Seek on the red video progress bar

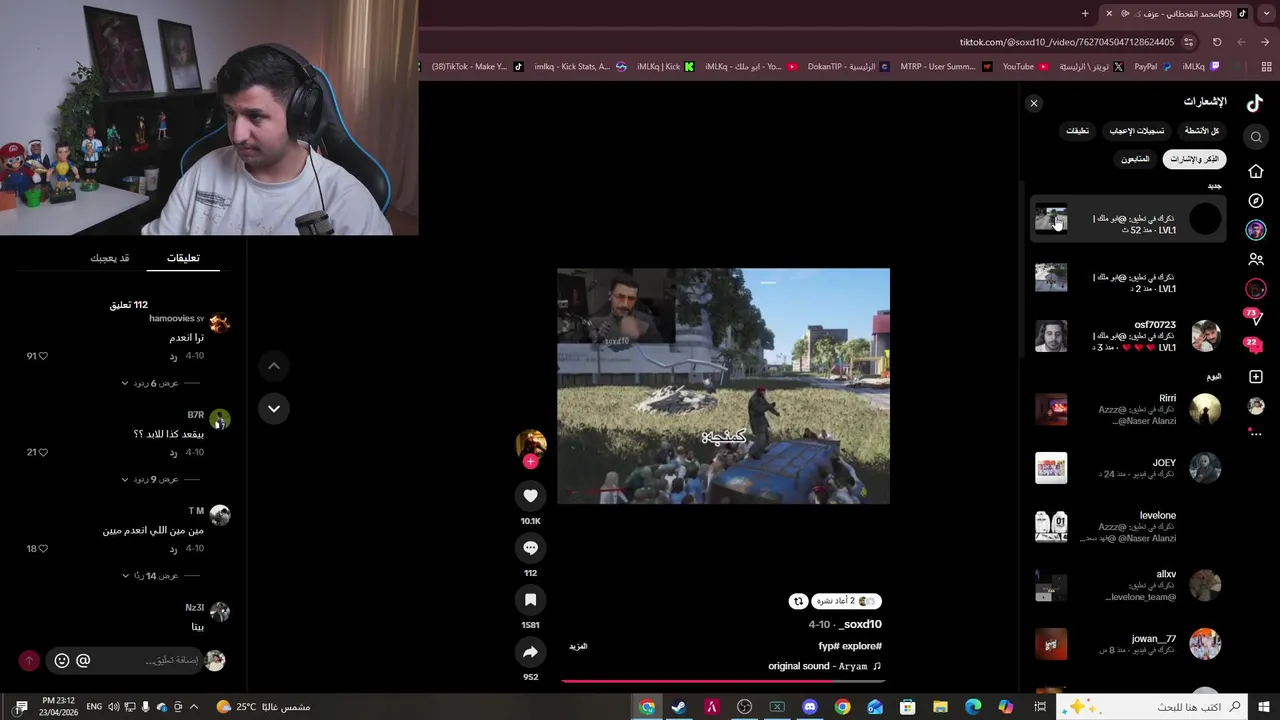pyautogui.click(x=723, y=682)
